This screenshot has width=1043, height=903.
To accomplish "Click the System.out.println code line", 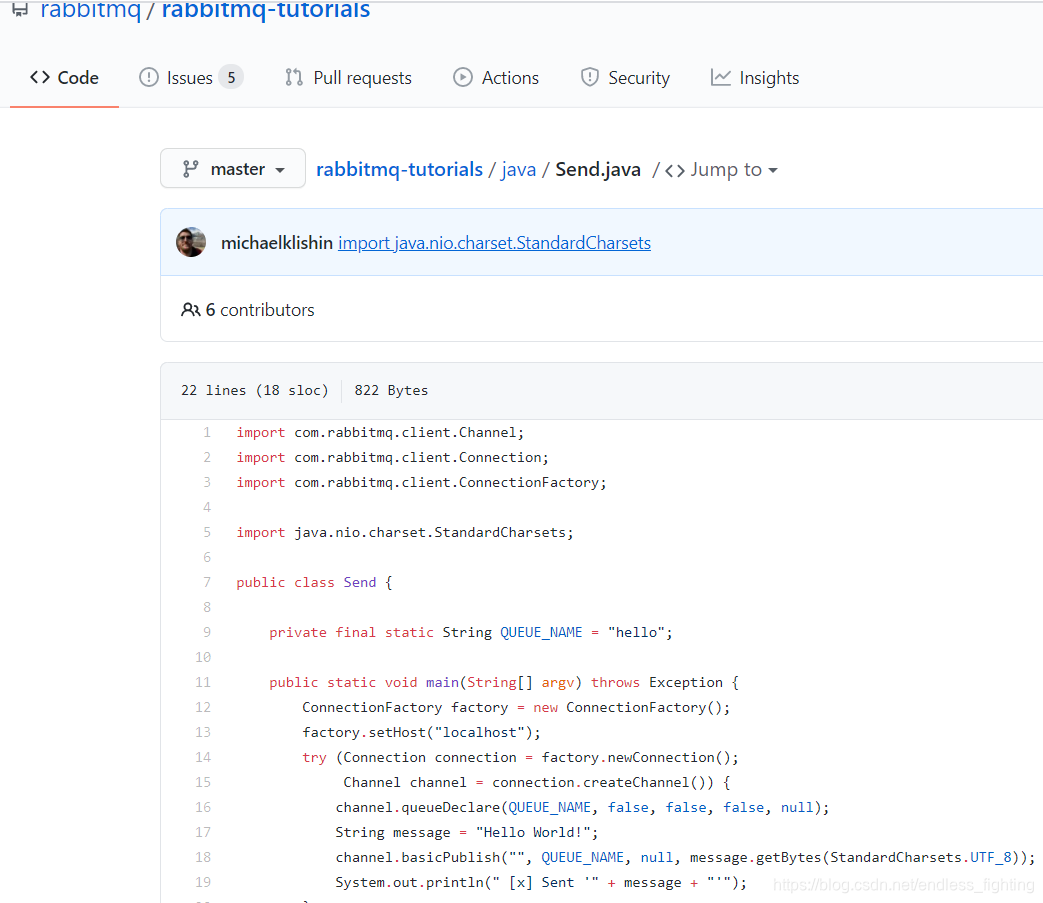I will 541,882.
